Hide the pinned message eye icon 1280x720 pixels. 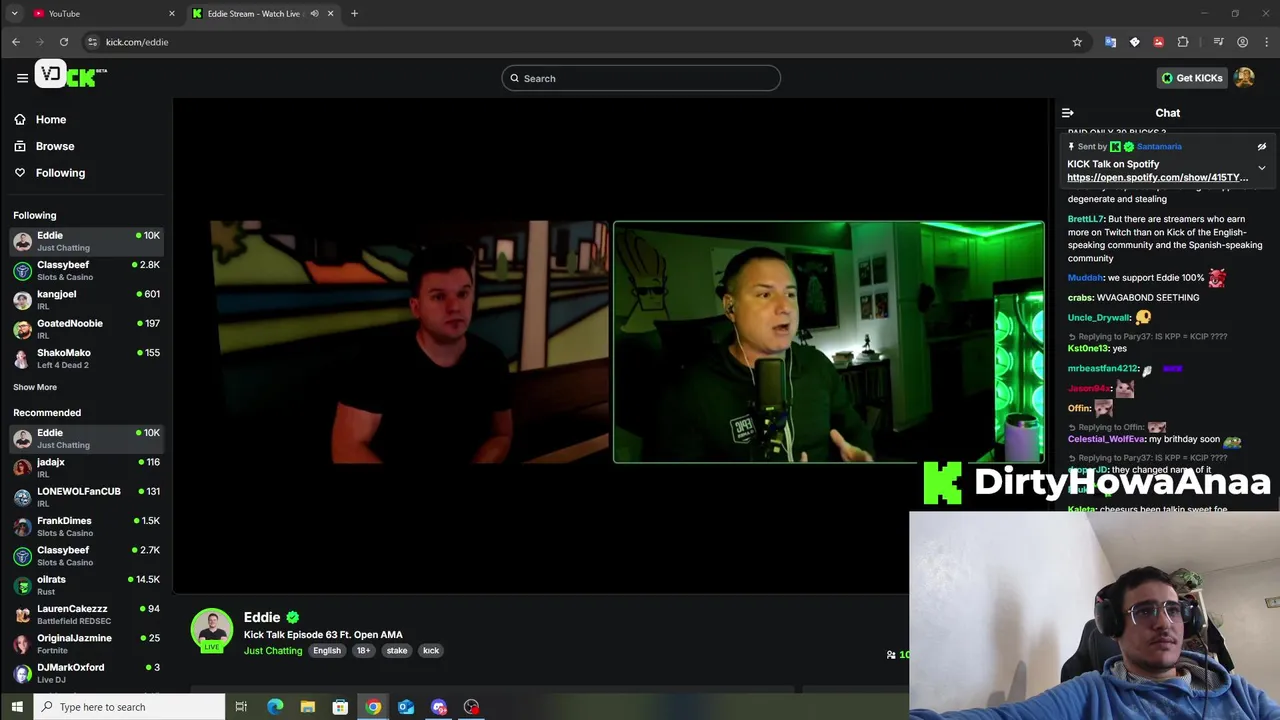[x=1262, y=147]
